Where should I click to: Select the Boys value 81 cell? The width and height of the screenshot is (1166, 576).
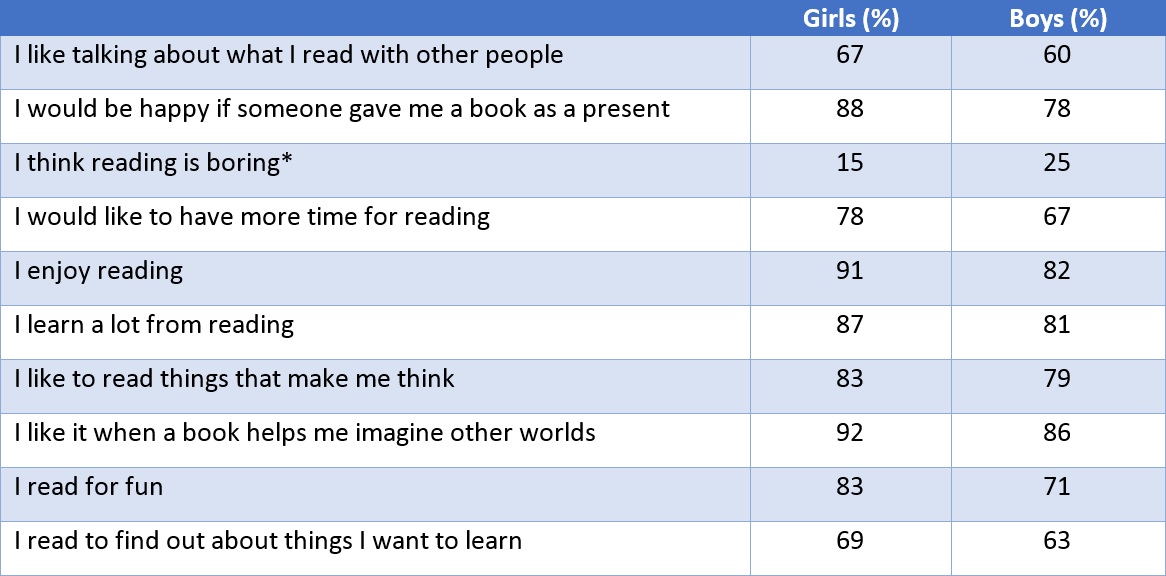click(1058, 331)
